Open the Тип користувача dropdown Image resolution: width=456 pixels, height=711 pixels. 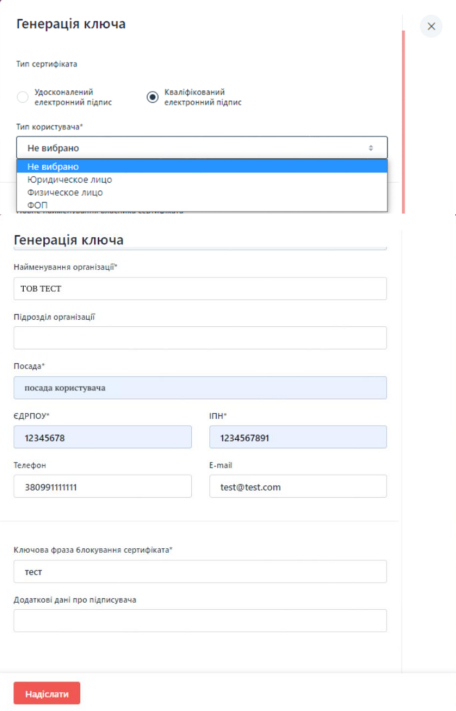202,148
